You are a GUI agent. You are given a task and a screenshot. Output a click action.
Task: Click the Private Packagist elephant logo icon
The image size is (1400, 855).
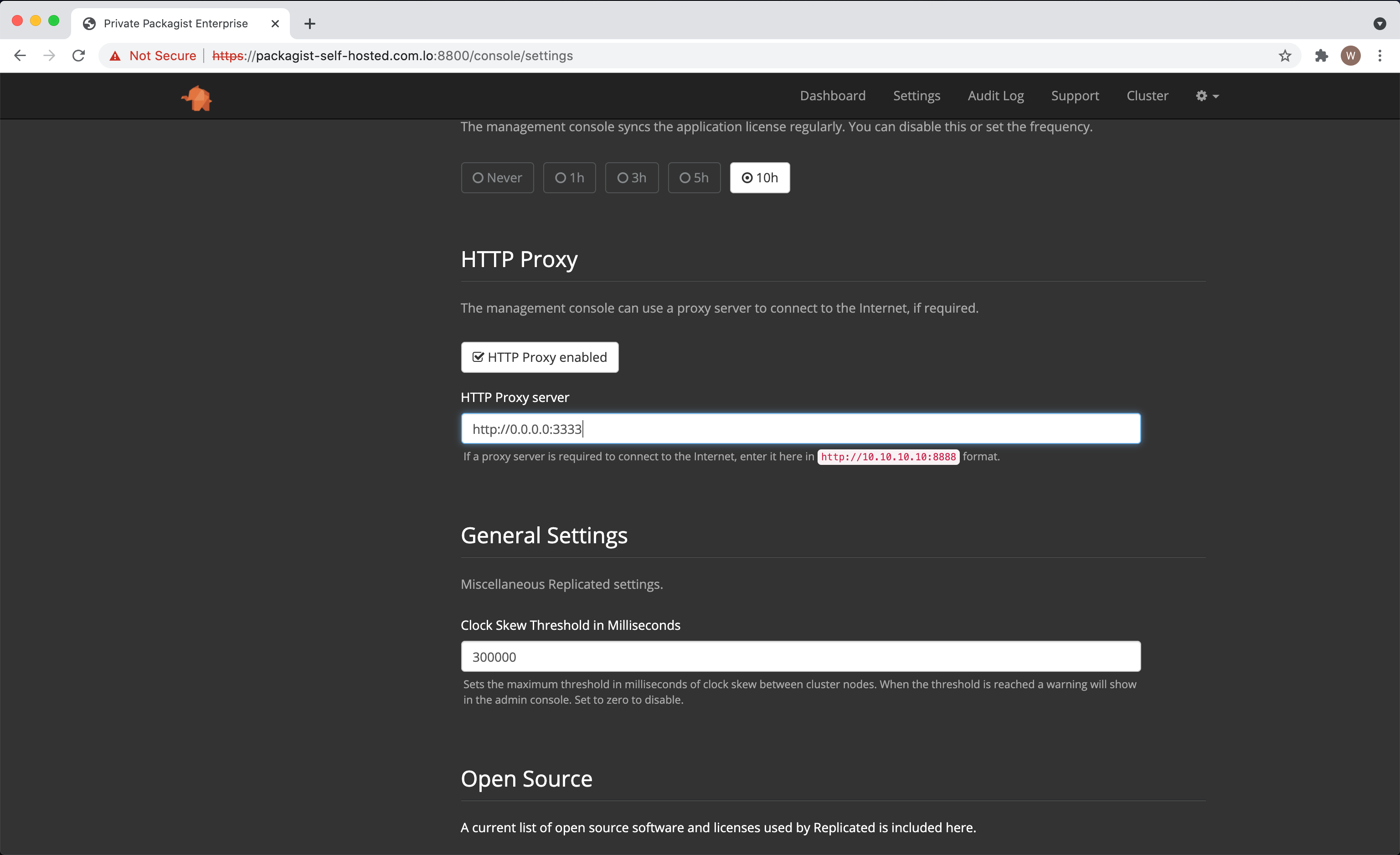198,97
